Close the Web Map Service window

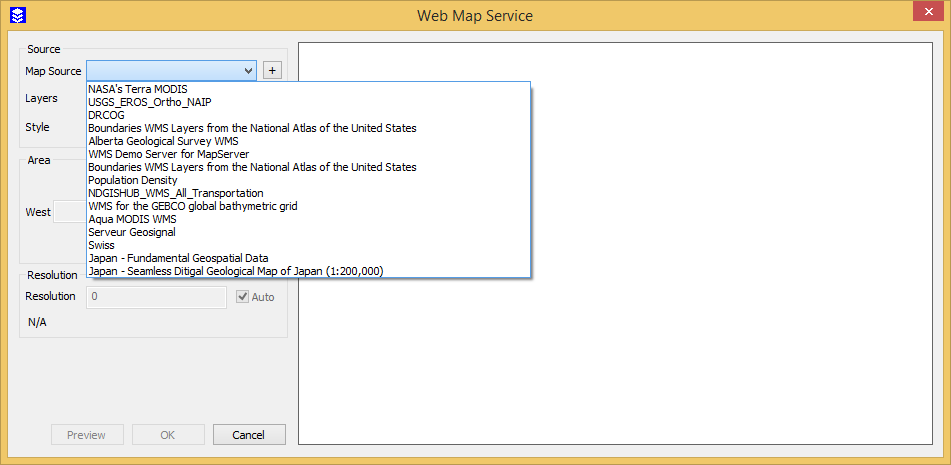pyautogui.click(x=927, y=13)
